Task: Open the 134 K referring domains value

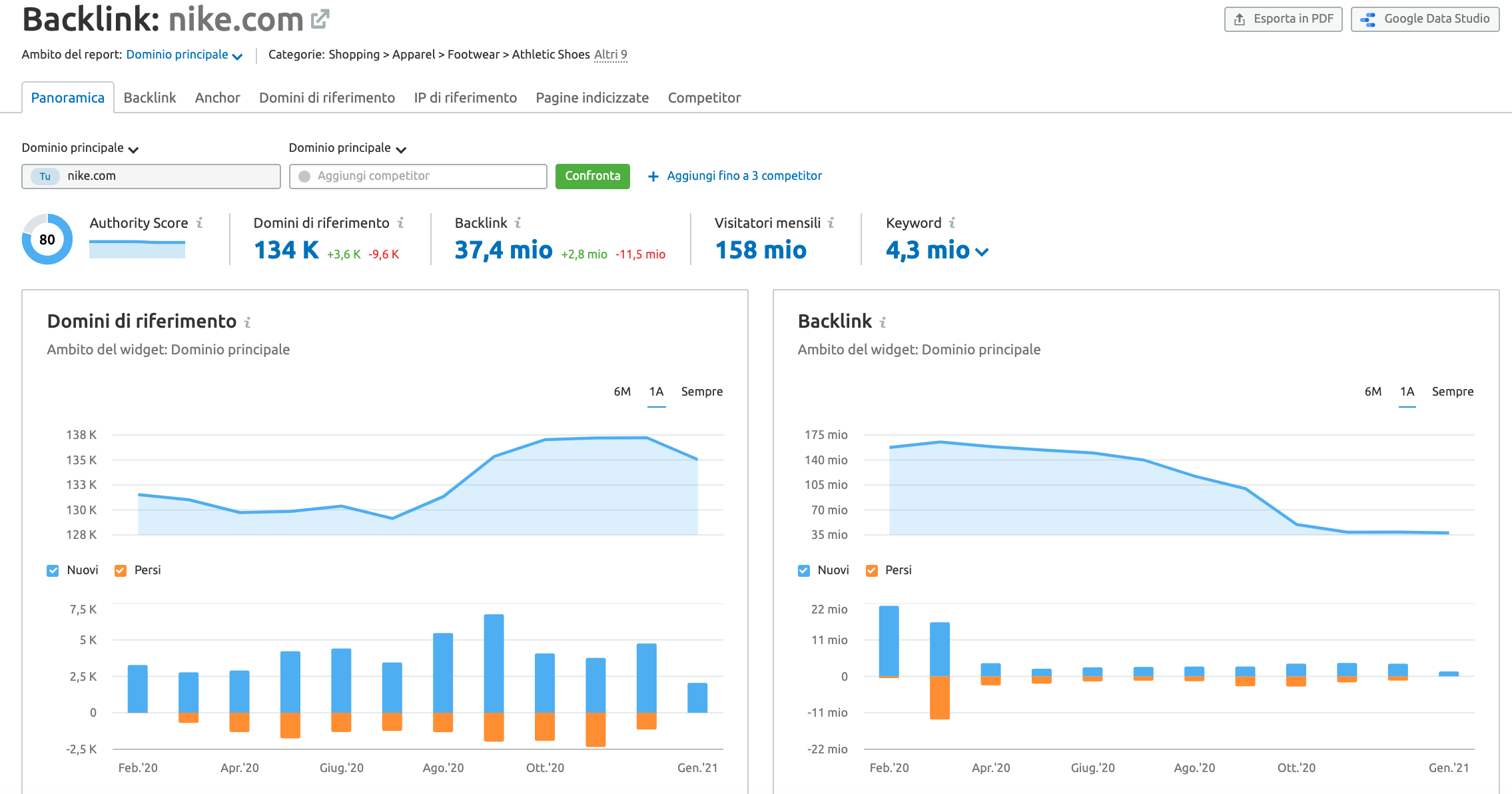Action: click(286, 250)
